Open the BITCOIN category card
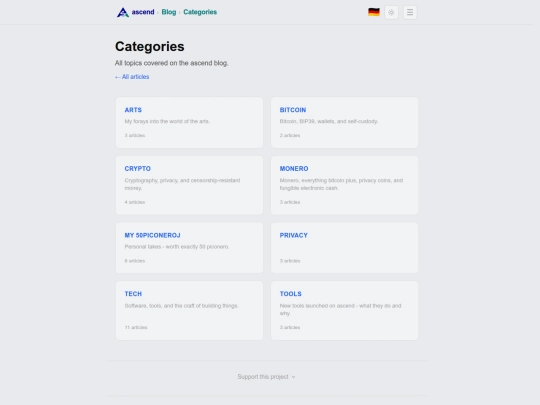This screenshot has height=405, width=540. point(344,123)
